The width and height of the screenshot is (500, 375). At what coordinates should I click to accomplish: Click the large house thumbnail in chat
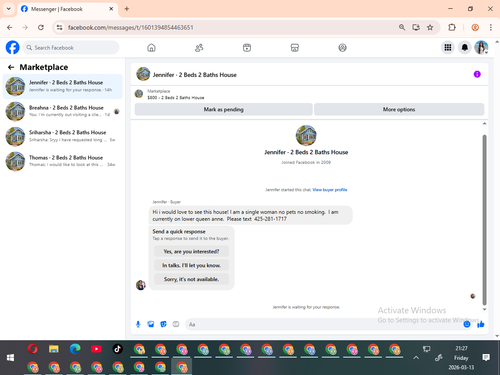click(x=306, y=135)
